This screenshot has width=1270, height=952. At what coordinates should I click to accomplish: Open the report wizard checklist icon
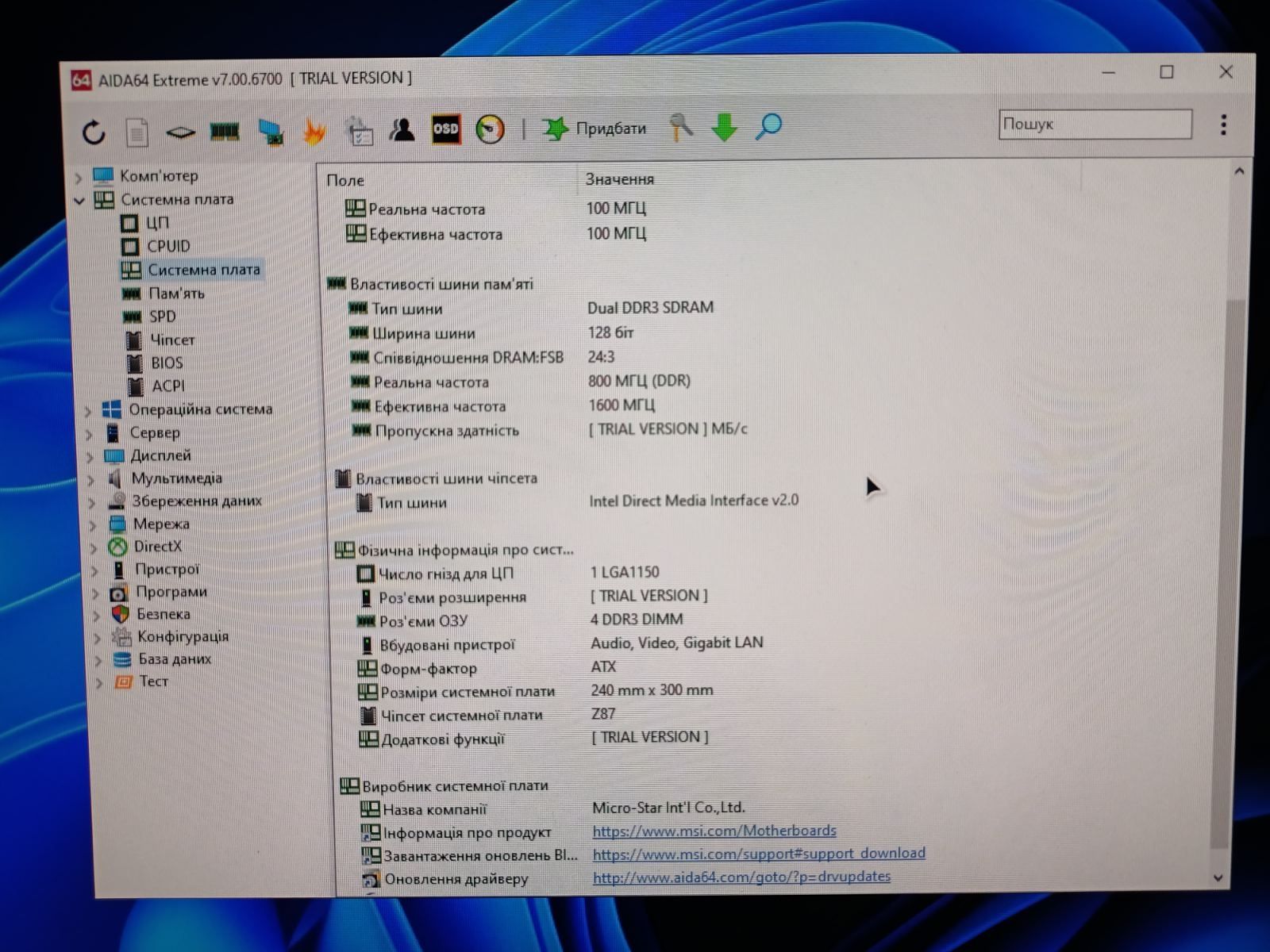pyautogui.click(x=359, y=130)
